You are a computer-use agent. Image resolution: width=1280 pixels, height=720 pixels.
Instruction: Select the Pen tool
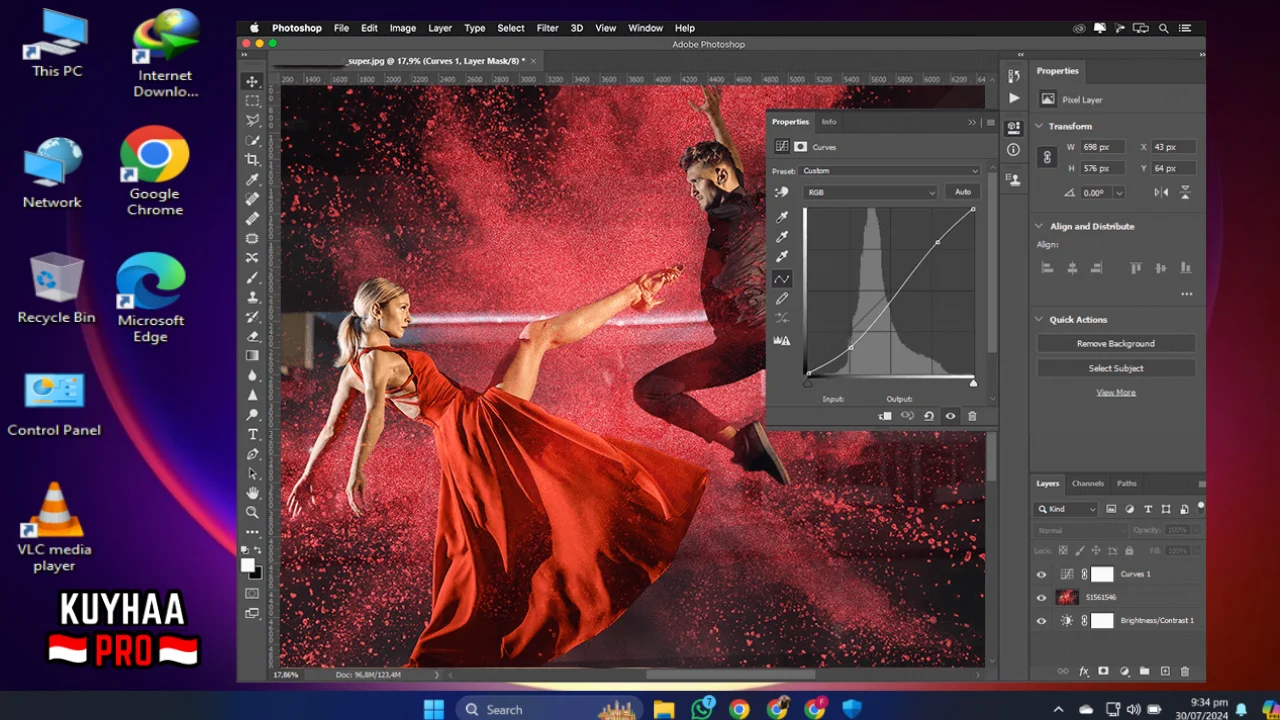click(x=253, y=454)
